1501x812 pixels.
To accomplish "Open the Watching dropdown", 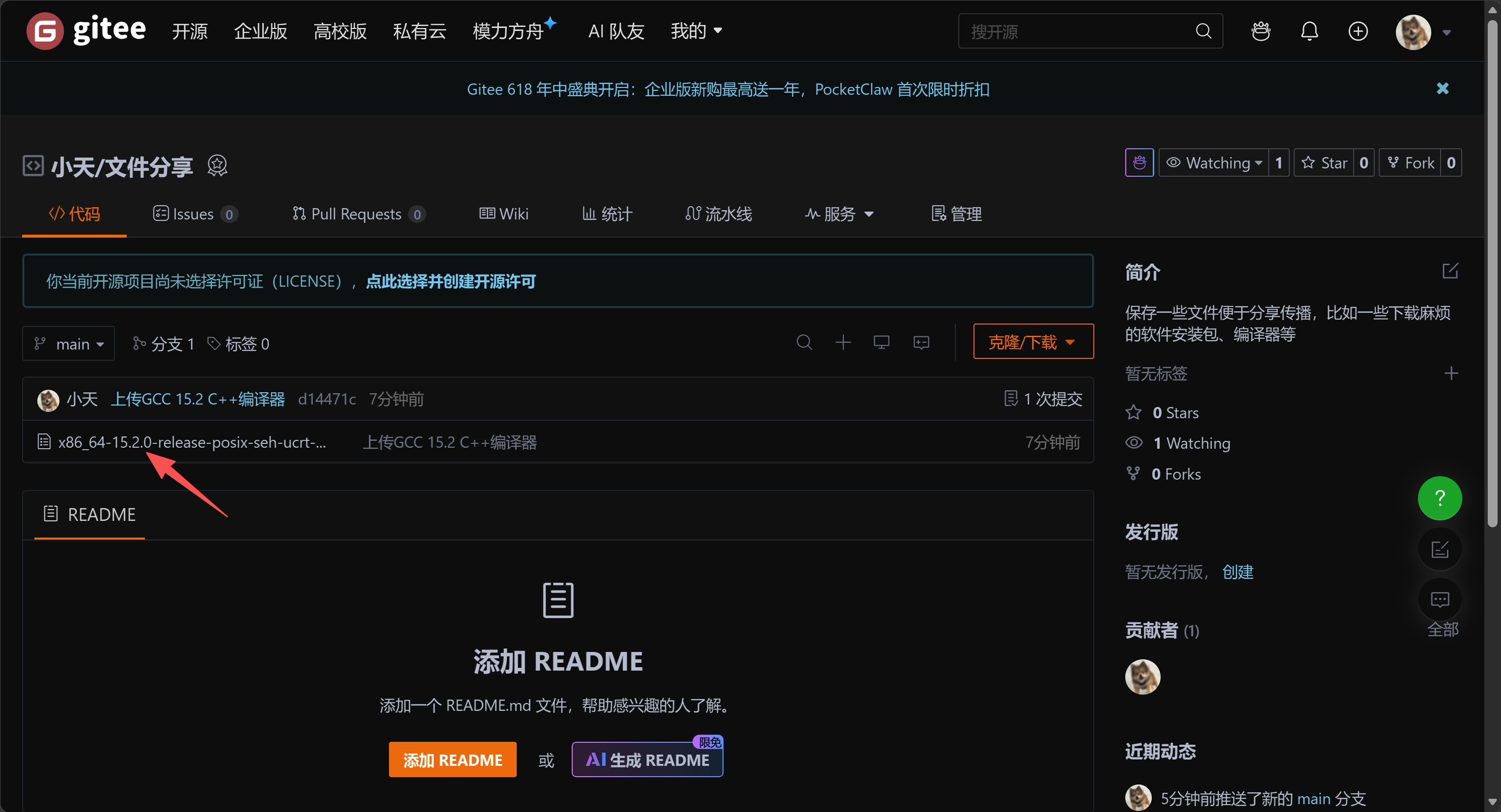I will coord(1214,162).
